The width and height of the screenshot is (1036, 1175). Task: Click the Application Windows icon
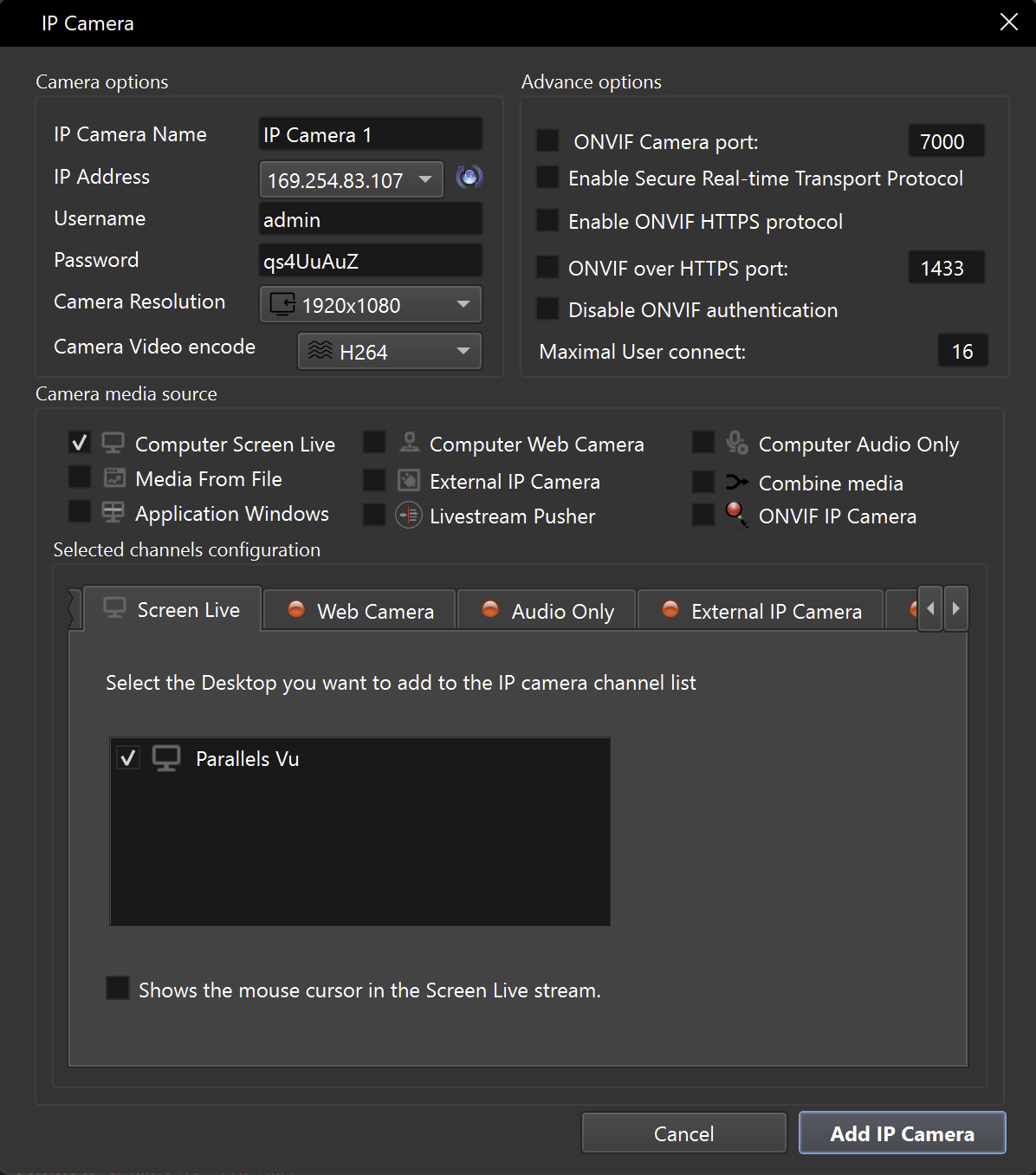[x=113, y=513]
